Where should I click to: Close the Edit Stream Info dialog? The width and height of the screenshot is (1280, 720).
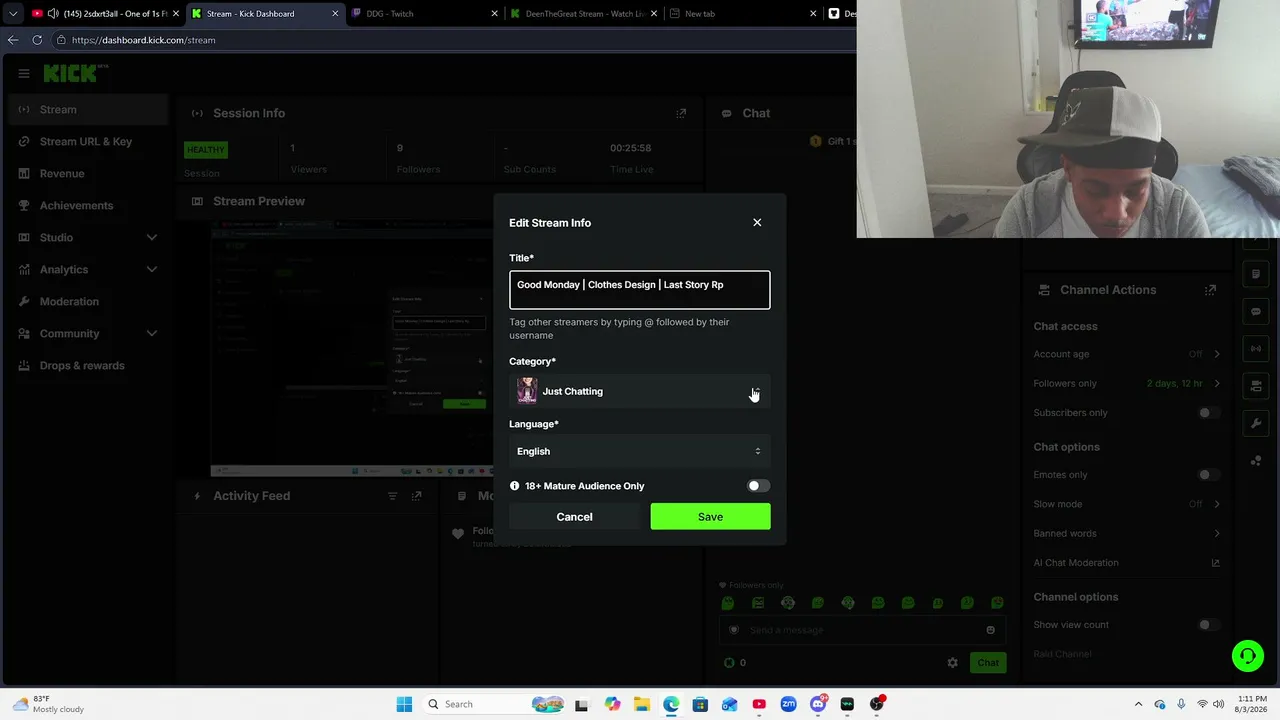(x=757, y=222)
